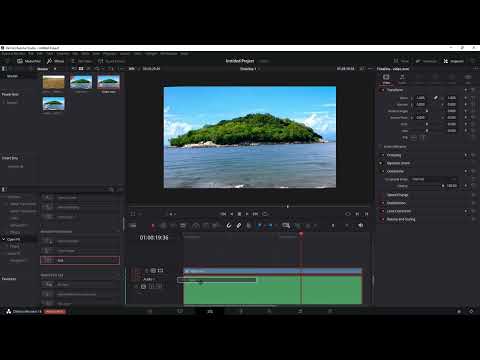Viewport: 480px width, 360px height.
Task: Open the Video tab in Inspector
Action: tap(386, 79)
